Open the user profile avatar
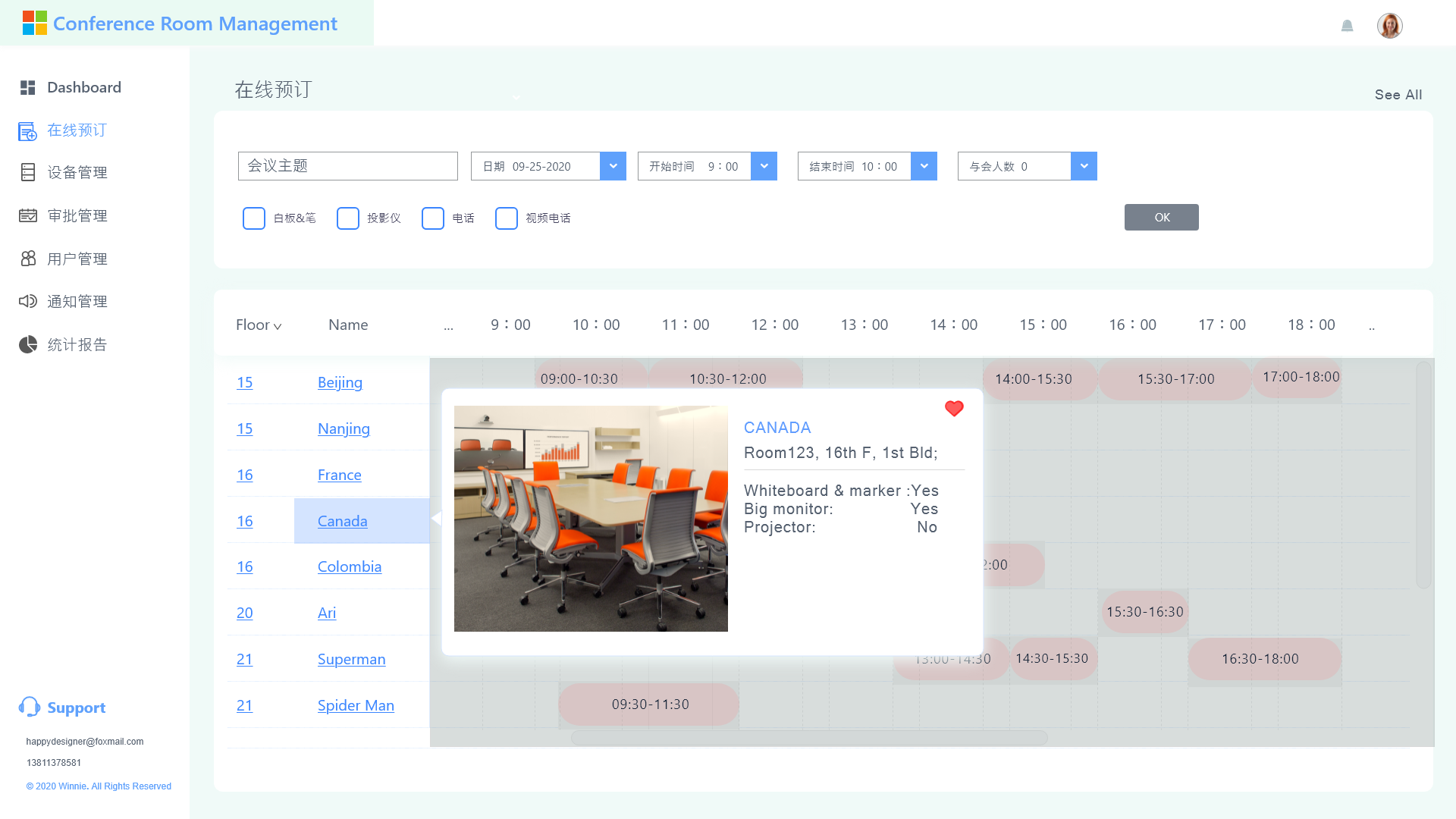The image size is (1456, 819). [x=1389, y=26]
